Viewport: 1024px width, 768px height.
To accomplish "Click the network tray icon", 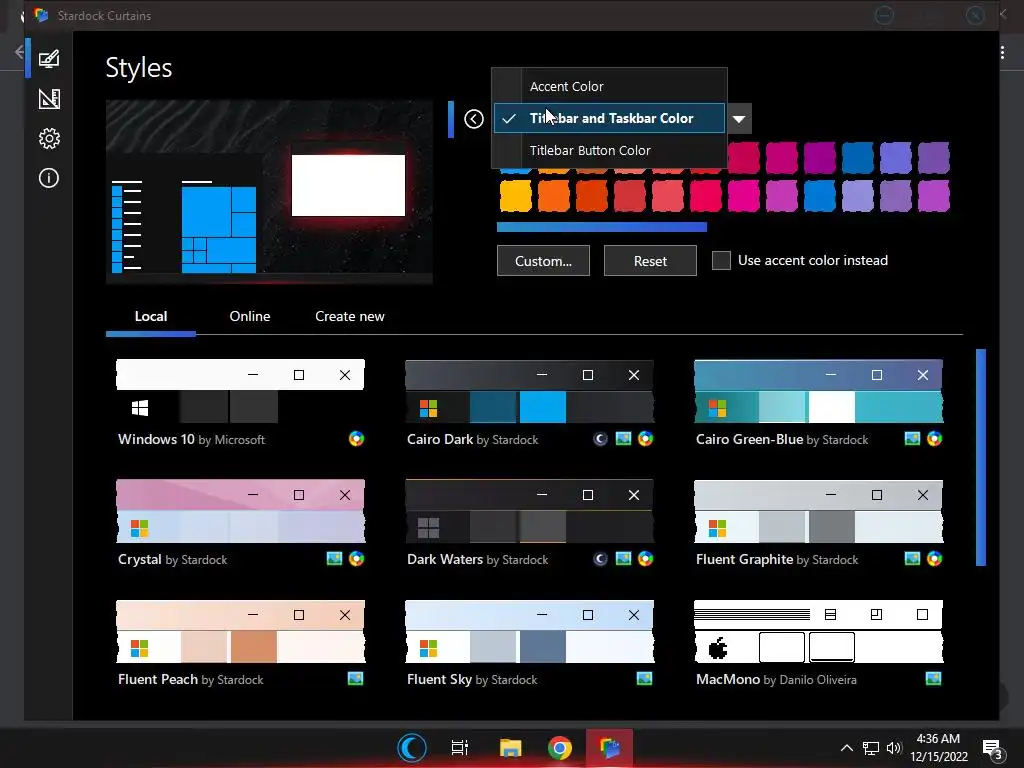I will [871, 748].
